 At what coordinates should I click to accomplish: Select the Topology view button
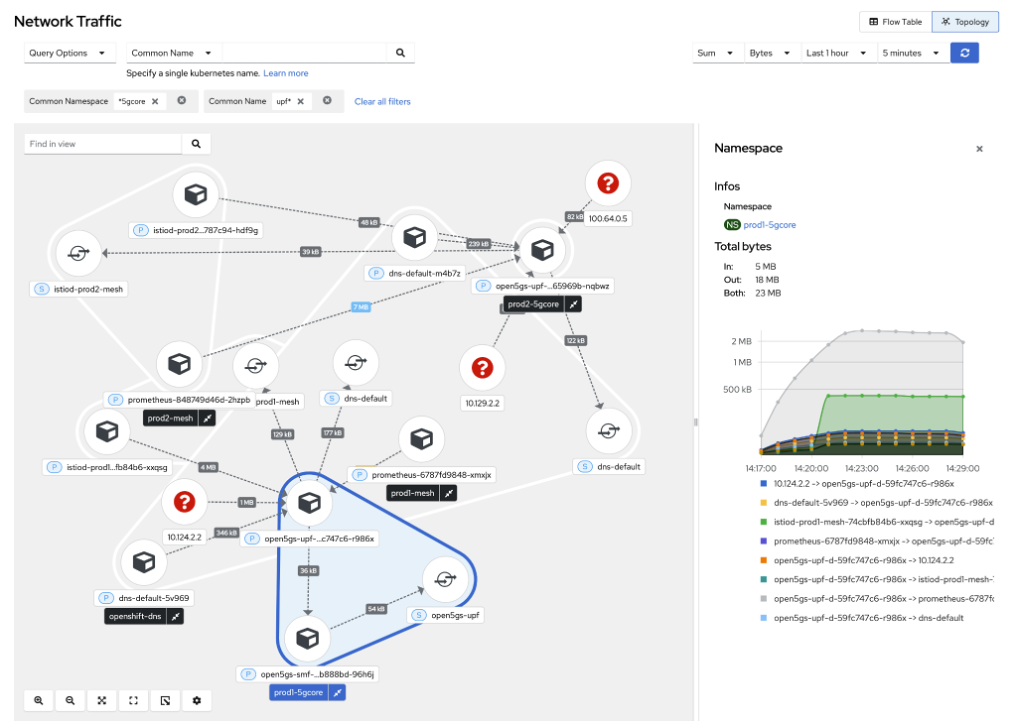click(x=965, y=22)
